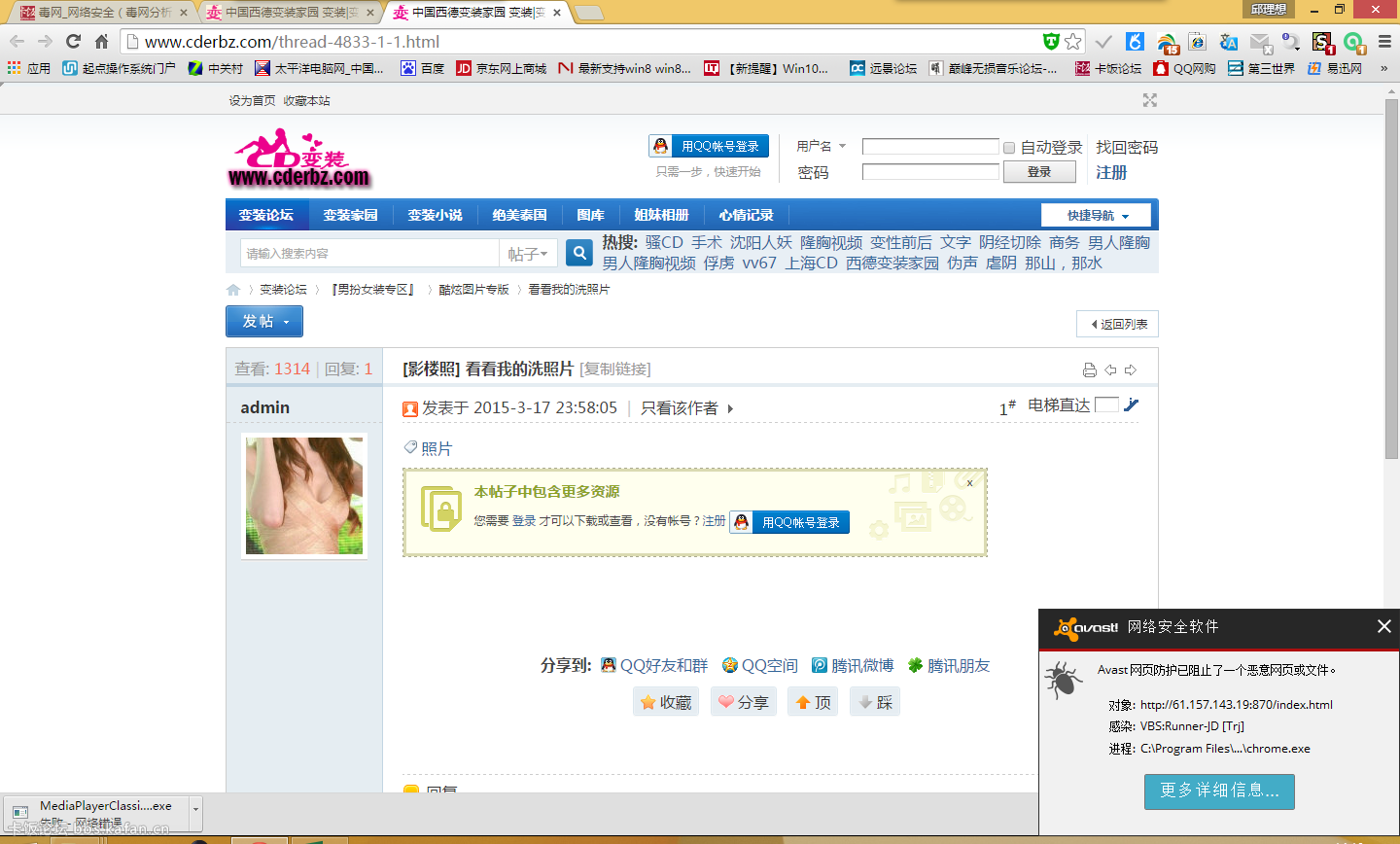Image resolution: width=1400 pixels, height=844 pixels.
Task: Click the 返回列表 button
Action: pos(1117,324)
